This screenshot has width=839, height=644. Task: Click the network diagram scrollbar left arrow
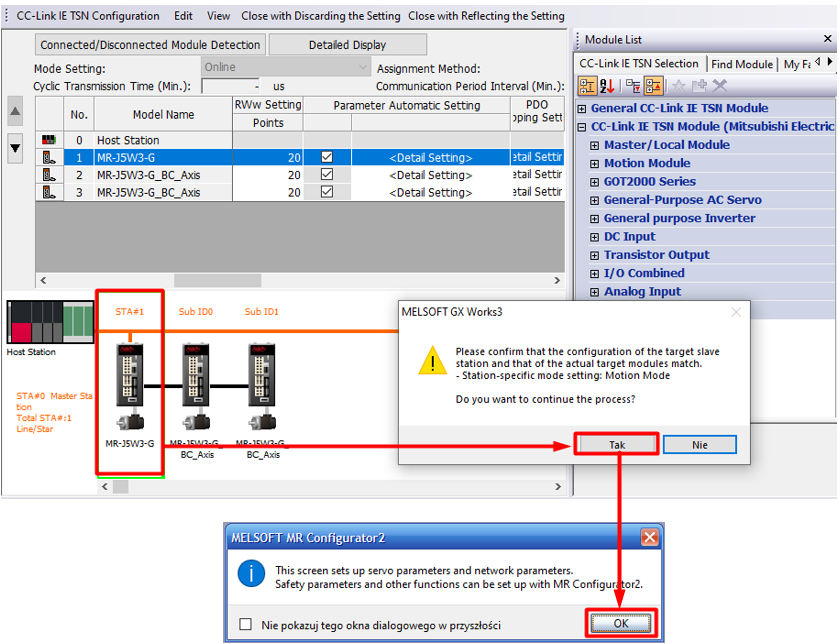click(105, 486)
